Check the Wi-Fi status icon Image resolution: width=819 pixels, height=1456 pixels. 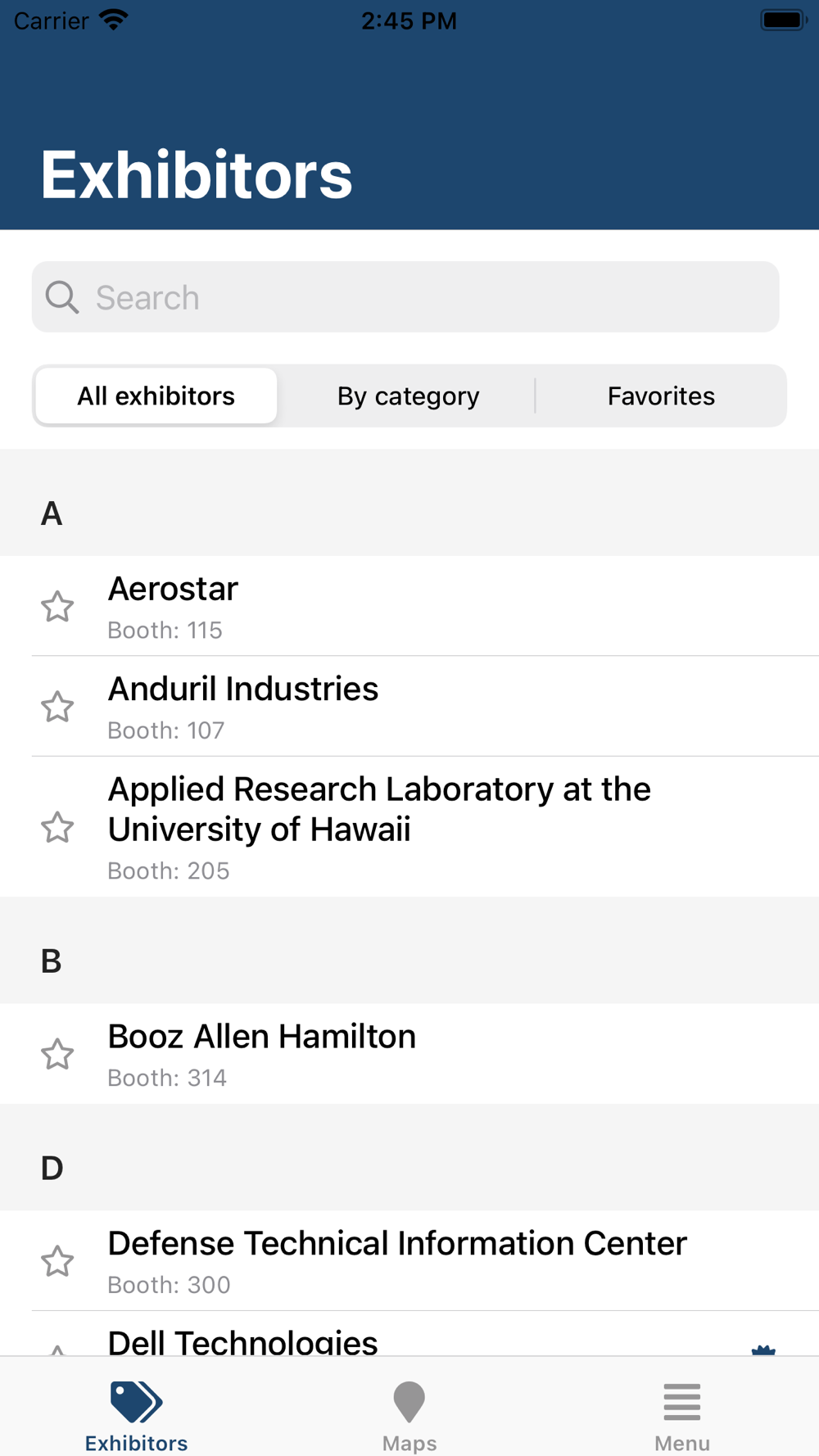coord(114,20)
